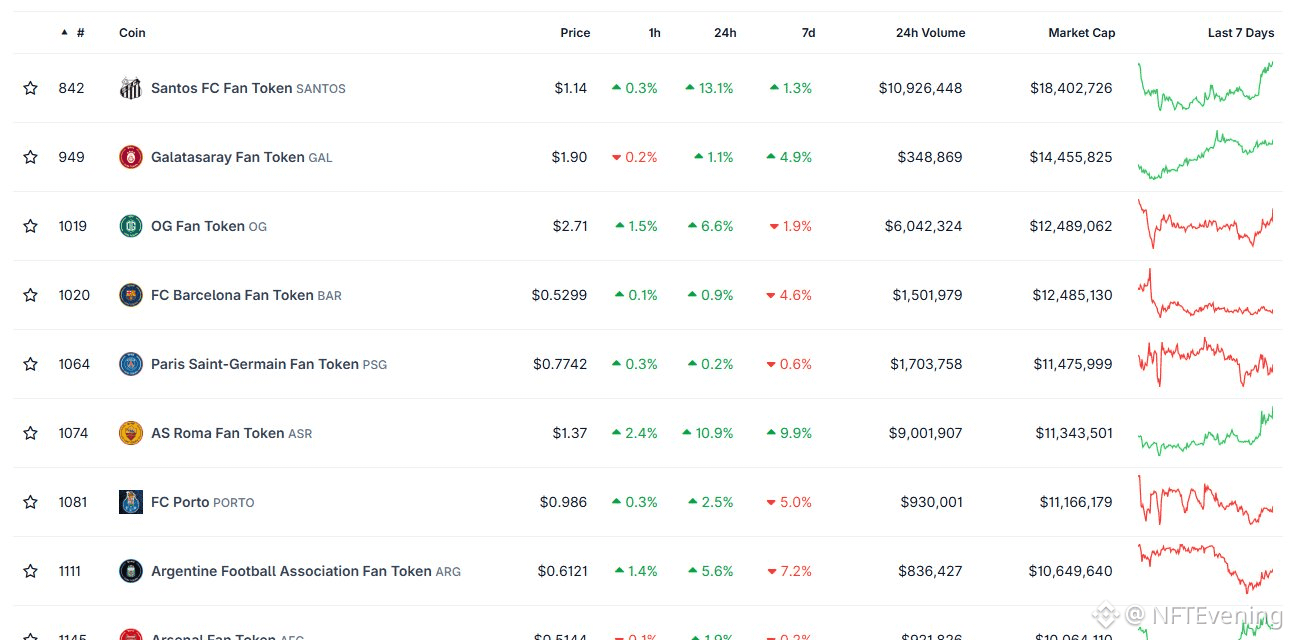1291x640 pixels.
Task: Click rank number 842
Action: 71,88
